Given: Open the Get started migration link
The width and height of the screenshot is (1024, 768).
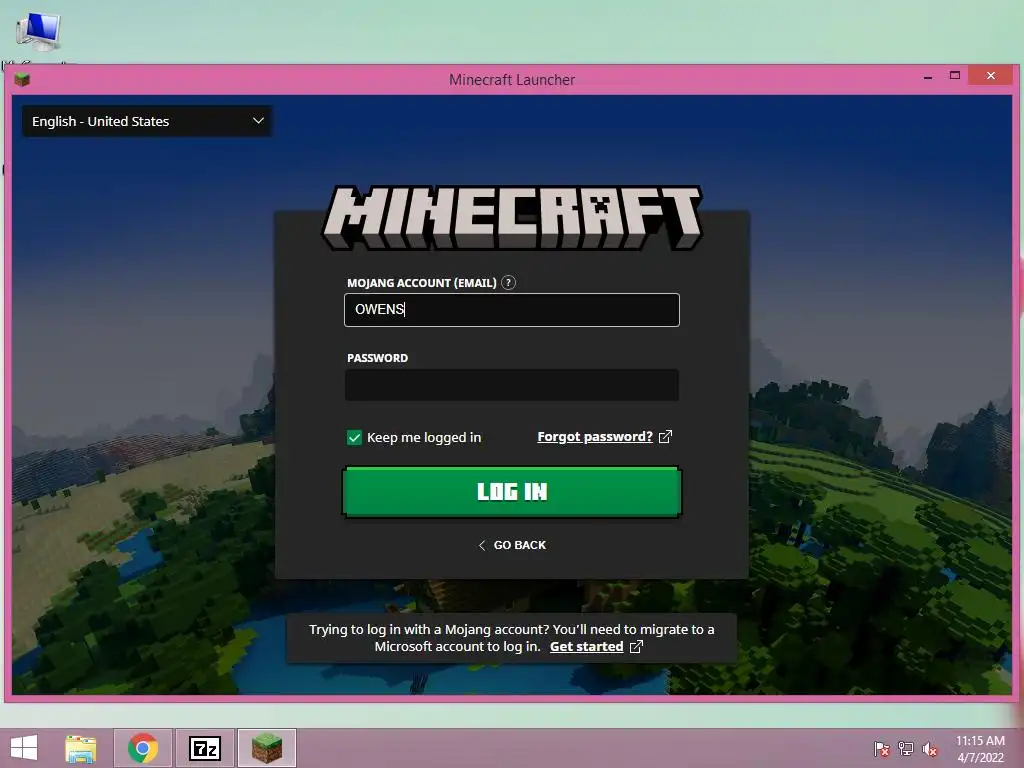Looking at the screenshot, I should point(586,647).
